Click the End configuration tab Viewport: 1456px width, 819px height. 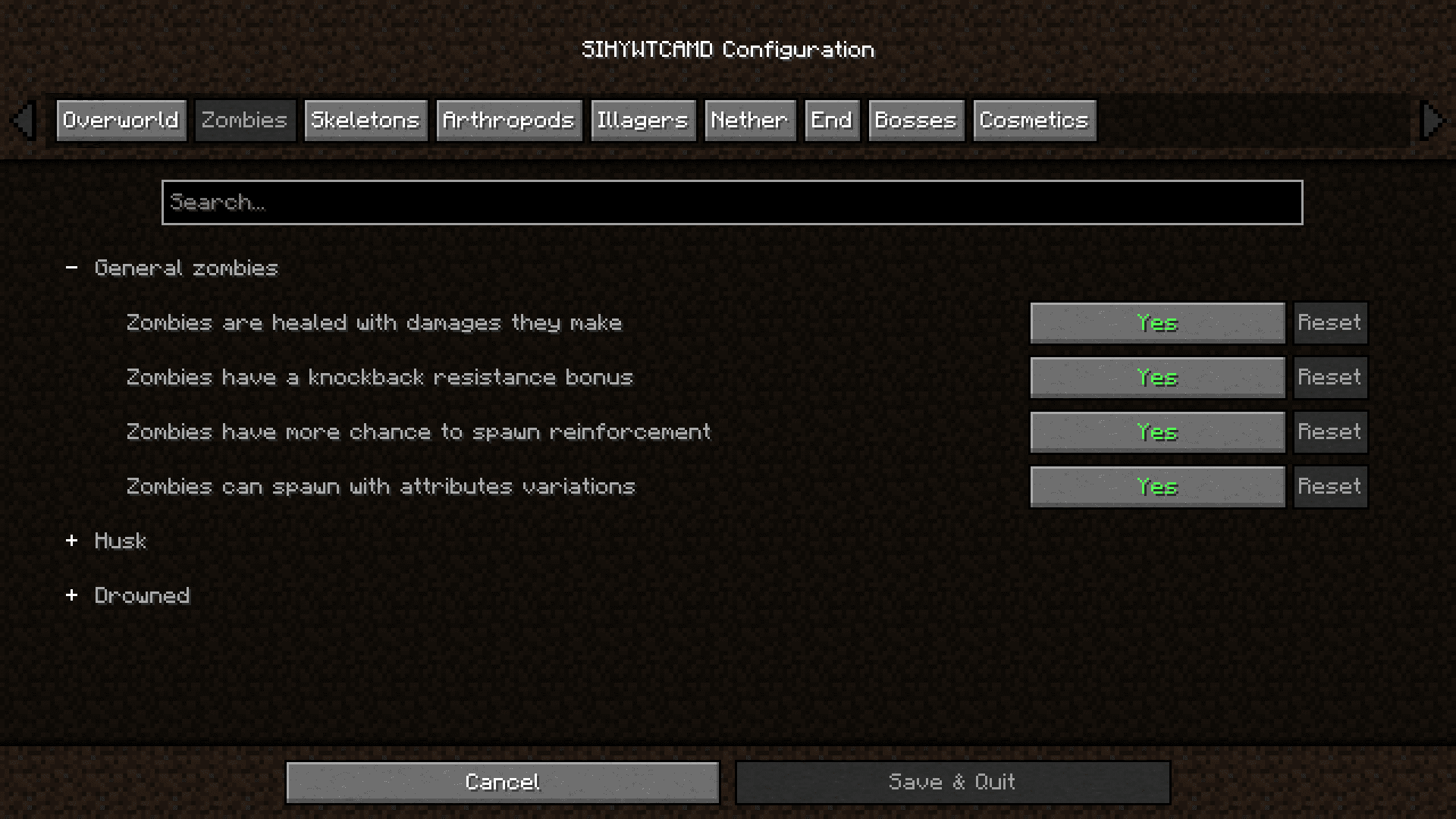832,120
